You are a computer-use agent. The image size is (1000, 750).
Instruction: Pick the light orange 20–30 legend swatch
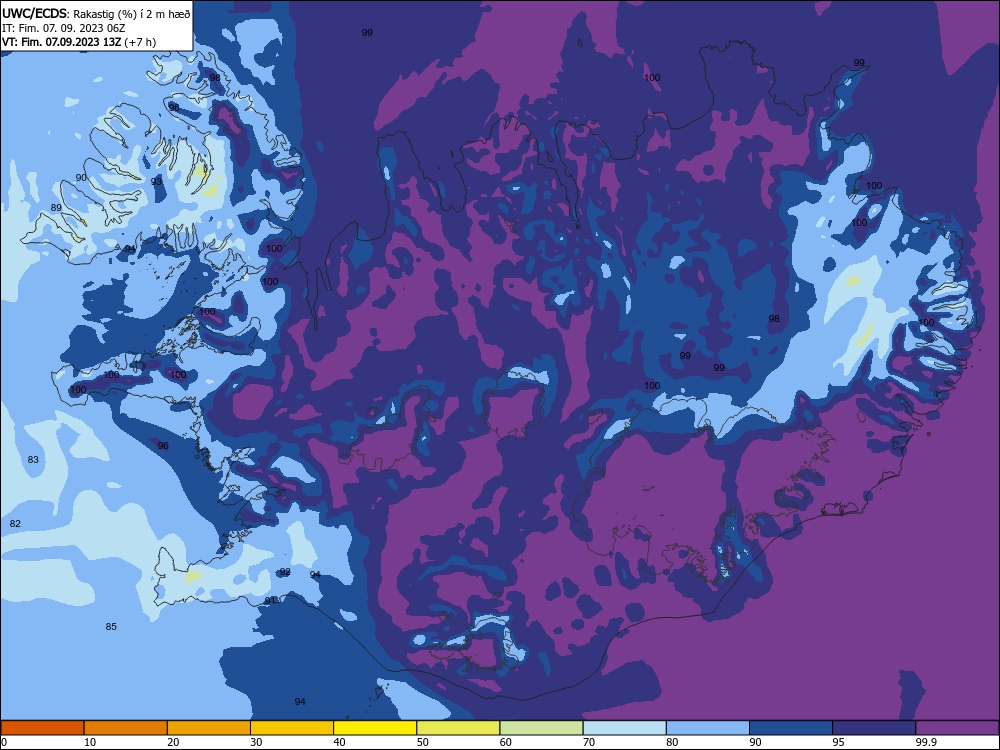coord(209,728)
